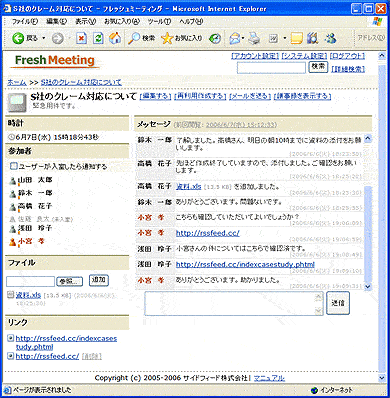Open the Back button history dropdown arrow
Screen dimensions: 390x398
click(43, 38)
